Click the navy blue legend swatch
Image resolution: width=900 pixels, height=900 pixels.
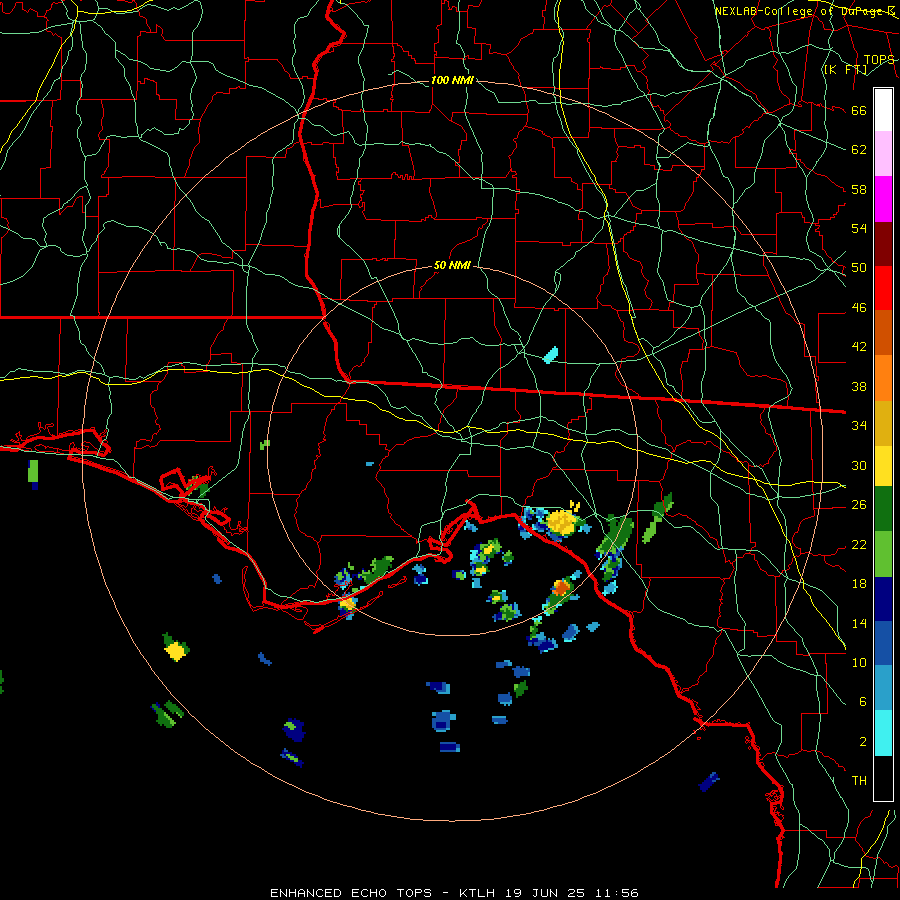click(883, 599)
